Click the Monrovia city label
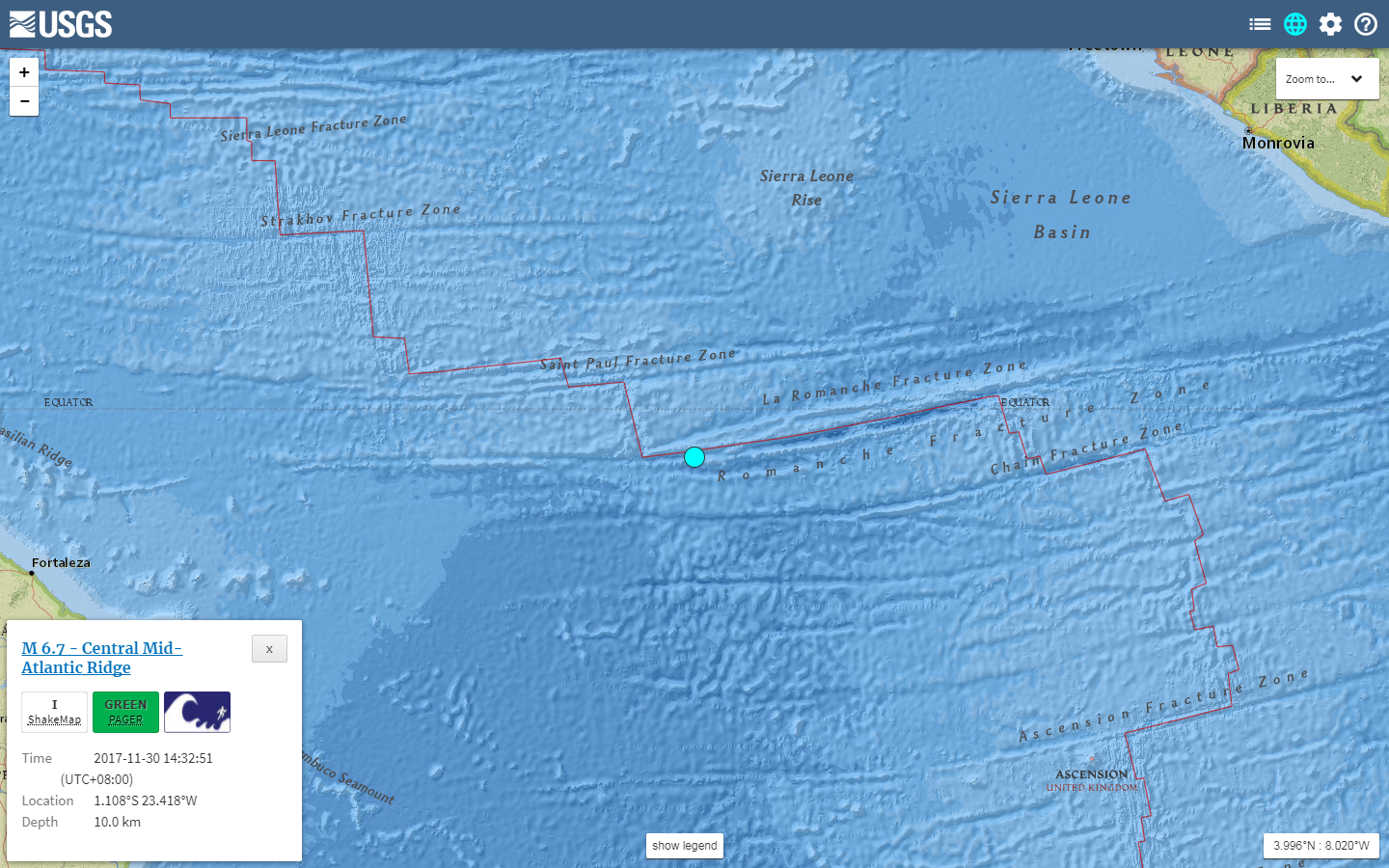 point(1279,143)
